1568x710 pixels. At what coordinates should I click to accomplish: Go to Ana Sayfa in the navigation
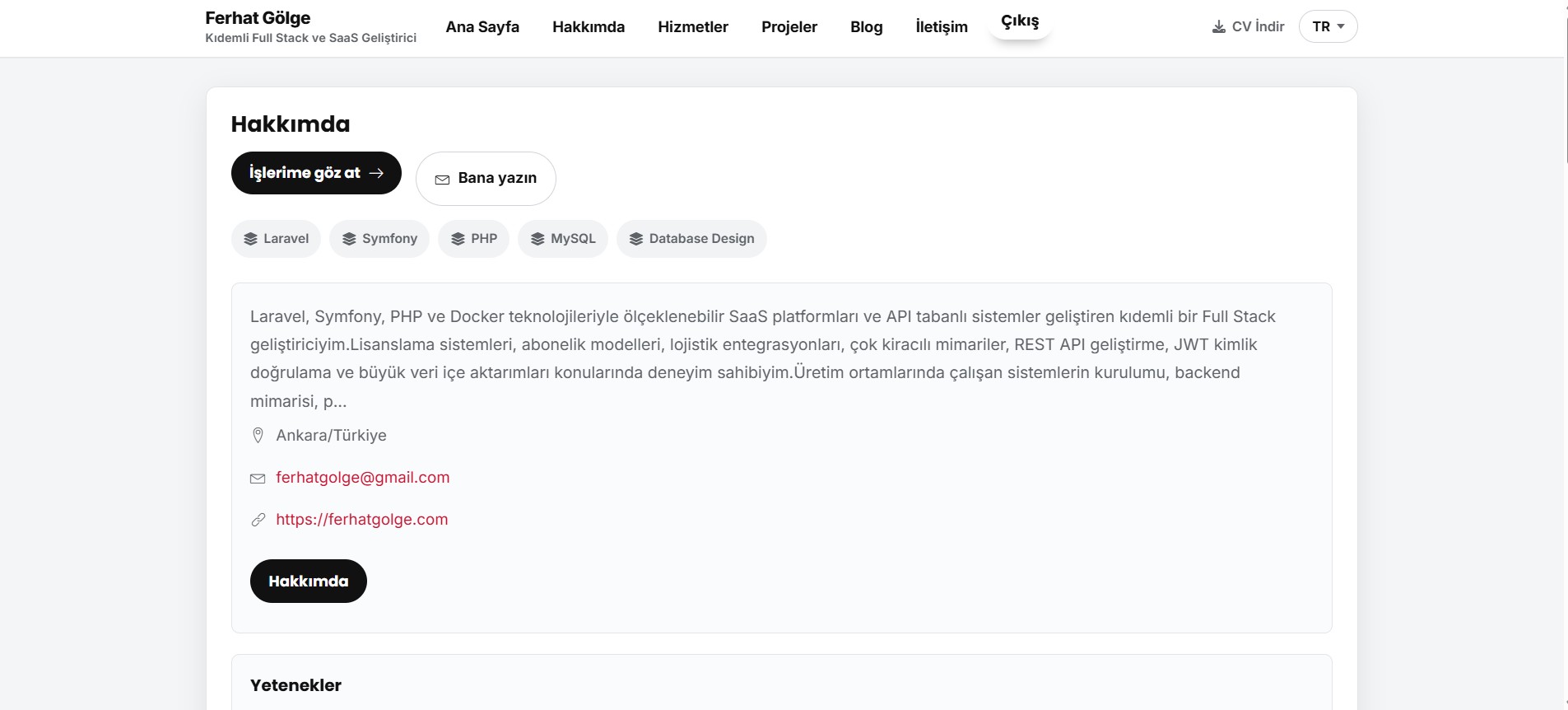(482, 26)
